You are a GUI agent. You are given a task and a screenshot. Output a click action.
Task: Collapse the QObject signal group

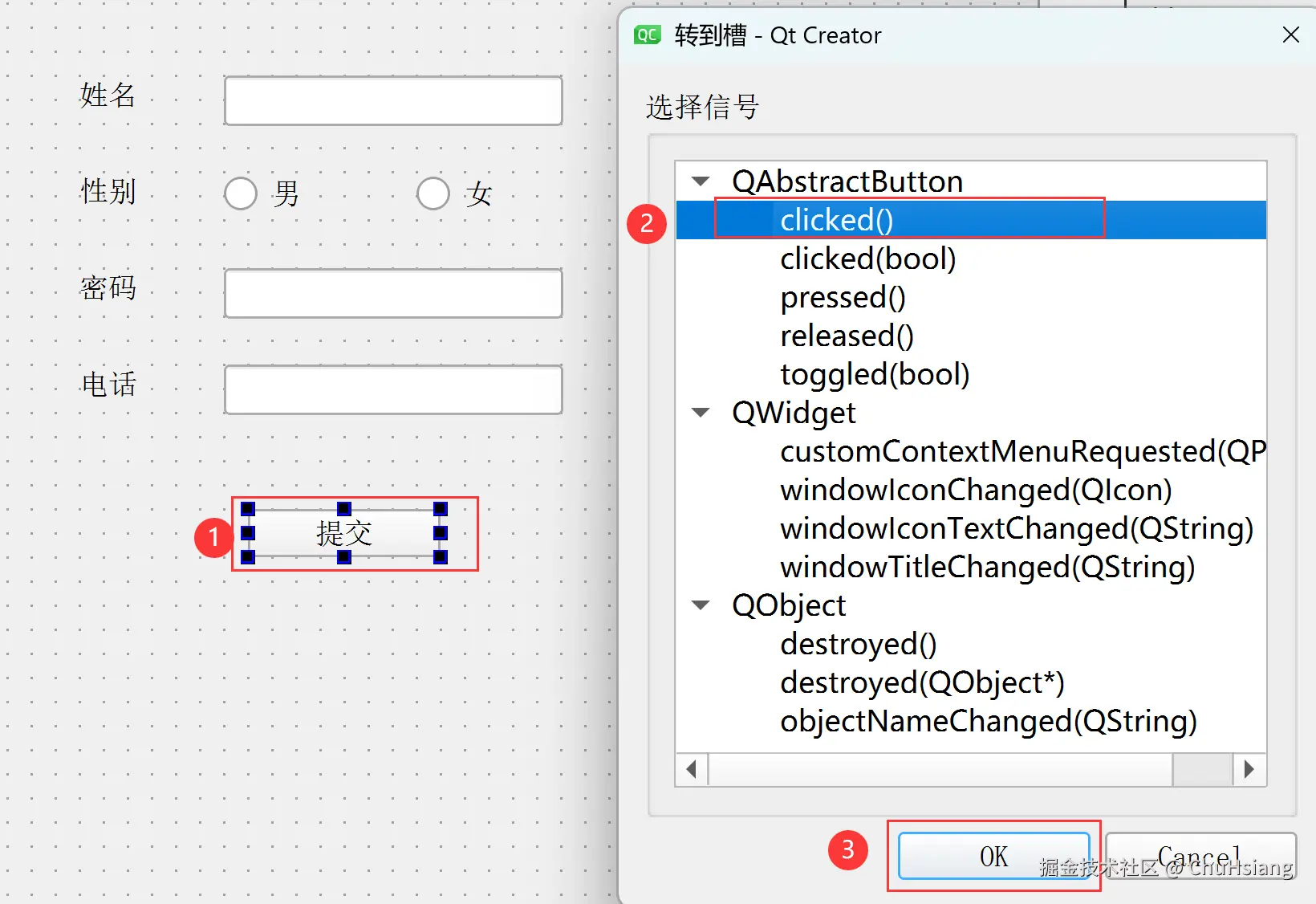point(701,605)
